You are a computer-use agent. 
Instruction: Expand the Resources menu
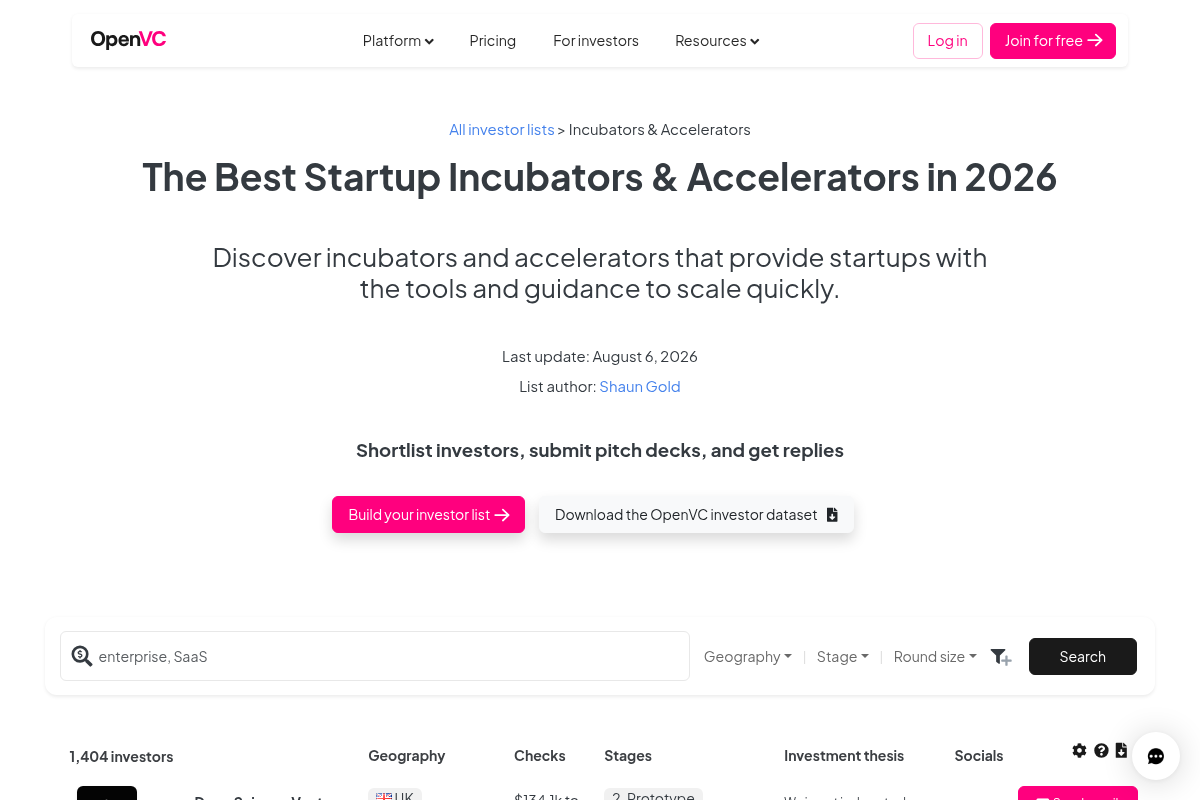[x=717, y=41]
